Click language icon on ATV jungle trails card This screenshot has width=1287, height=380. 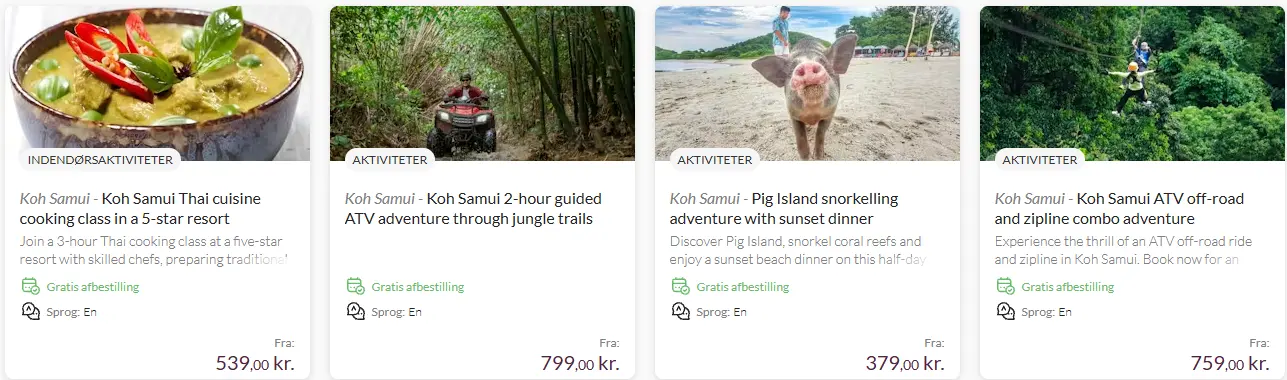355,311
